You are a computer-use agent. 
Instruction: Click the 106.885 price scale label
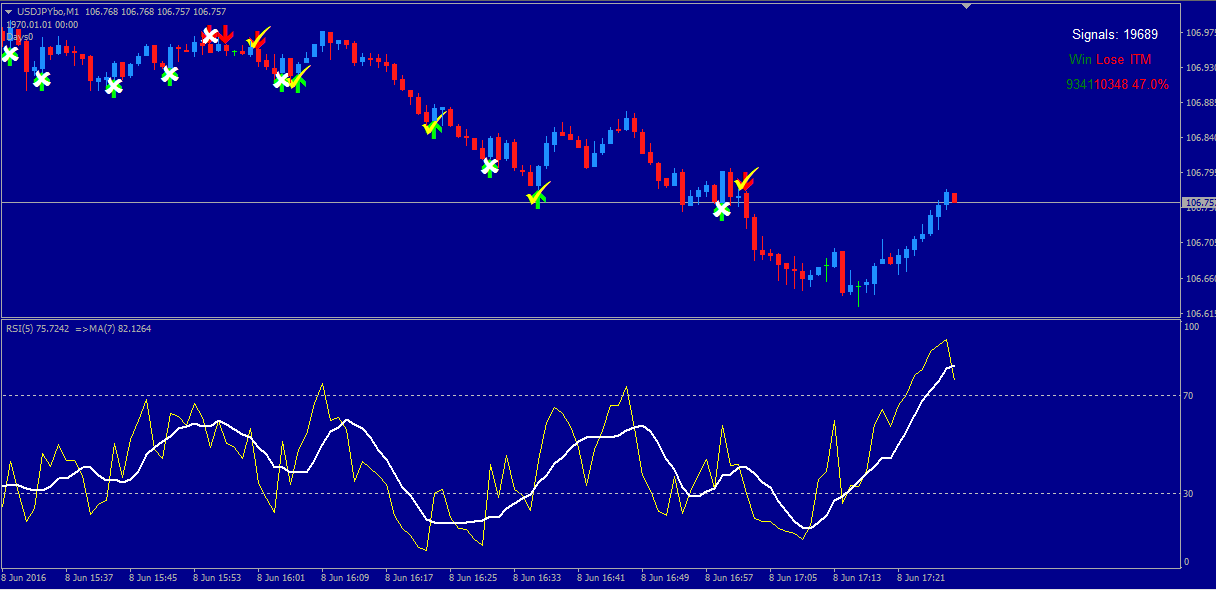coord(1199,102)
